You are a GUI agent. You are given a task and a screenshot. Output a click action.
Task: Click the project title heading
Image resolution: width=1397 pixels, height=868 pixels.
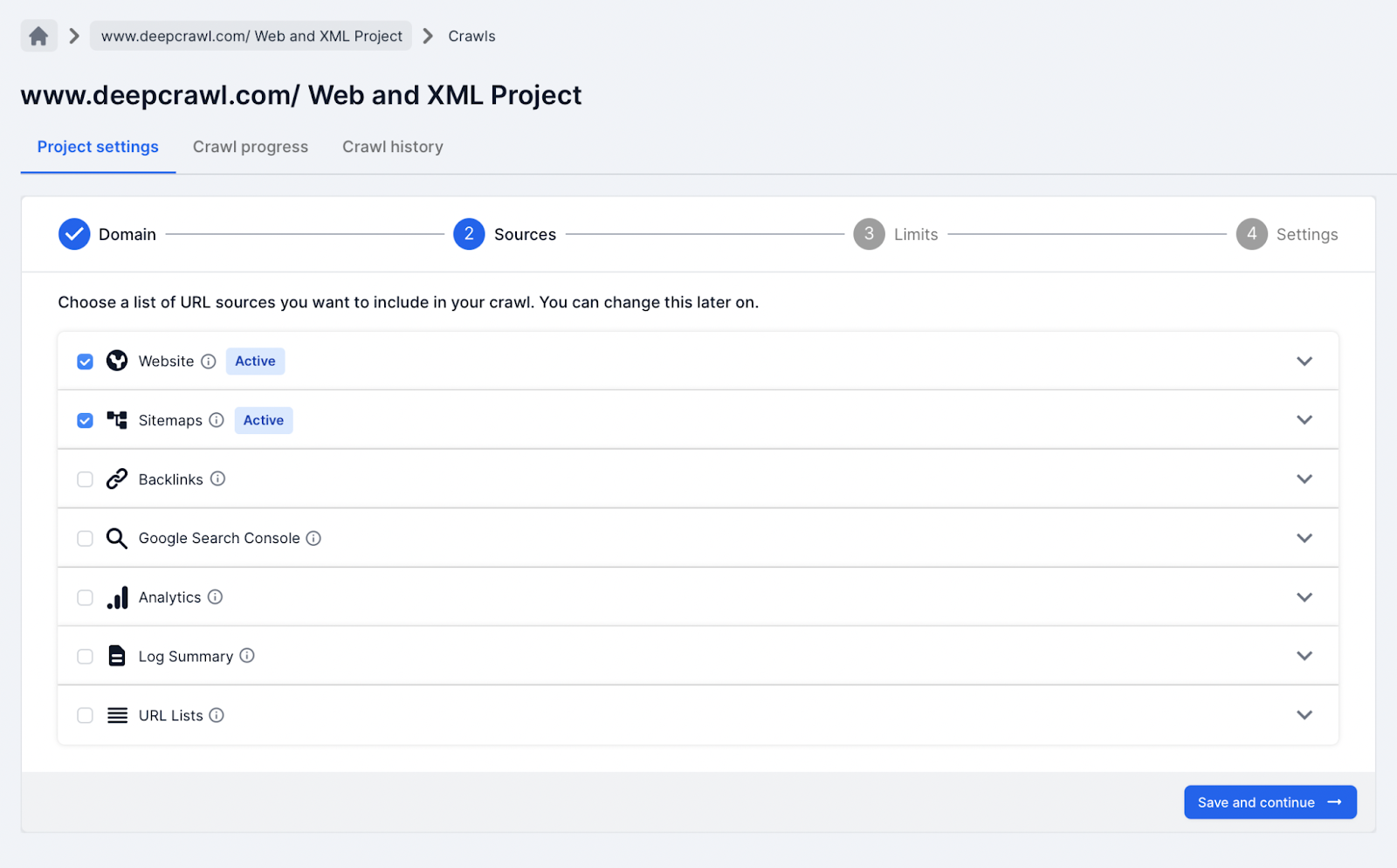[x=301, y=94]
